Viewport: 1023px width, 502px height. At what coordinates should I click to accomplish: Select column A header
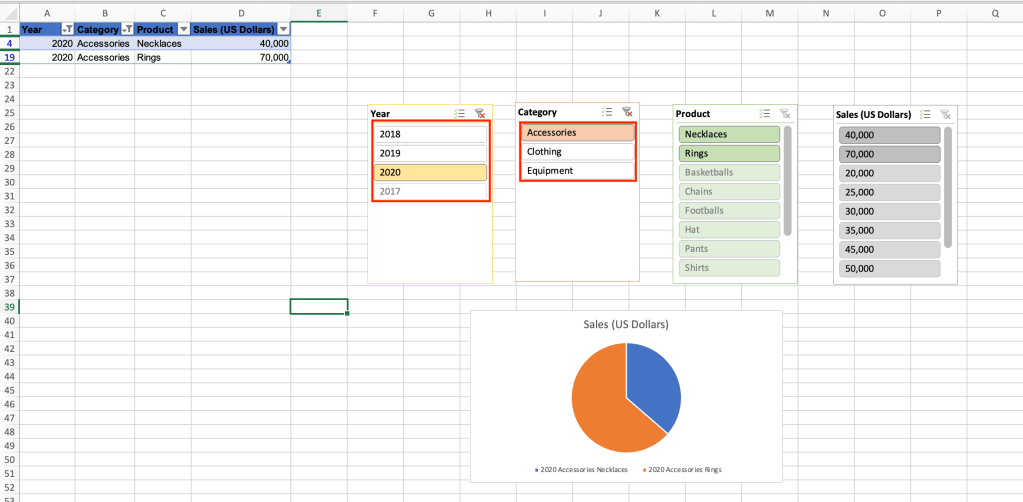pos(47,12)
